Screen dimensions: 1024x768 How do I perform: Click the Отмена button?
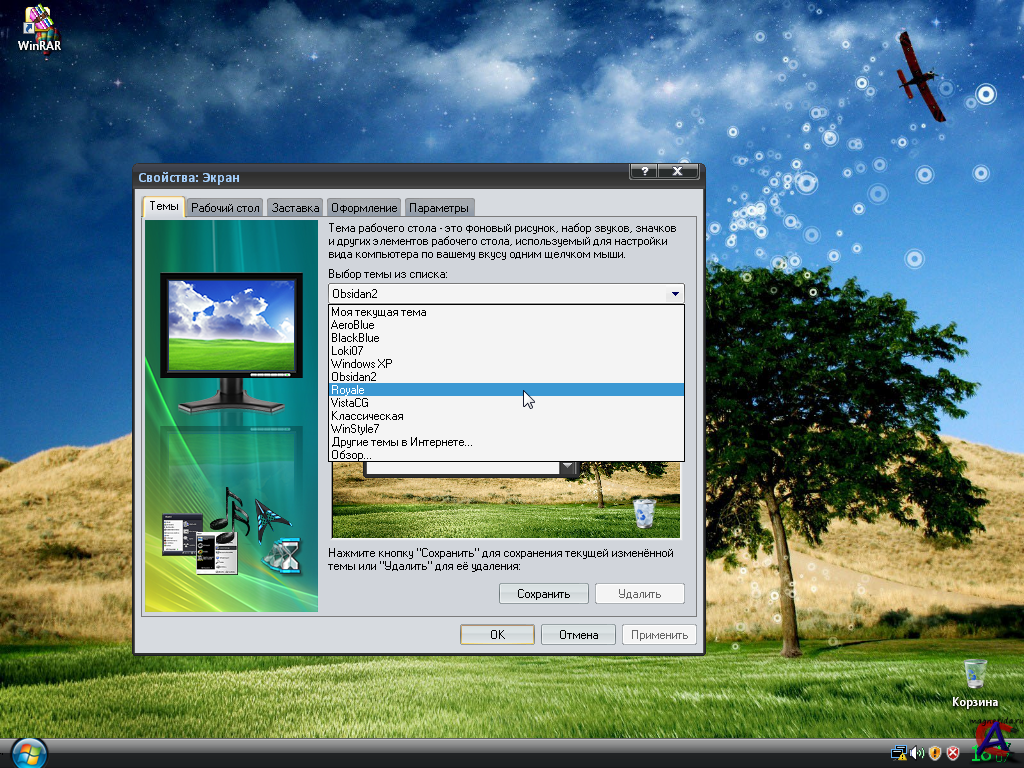pyautogui.click(x=578, y=635)
